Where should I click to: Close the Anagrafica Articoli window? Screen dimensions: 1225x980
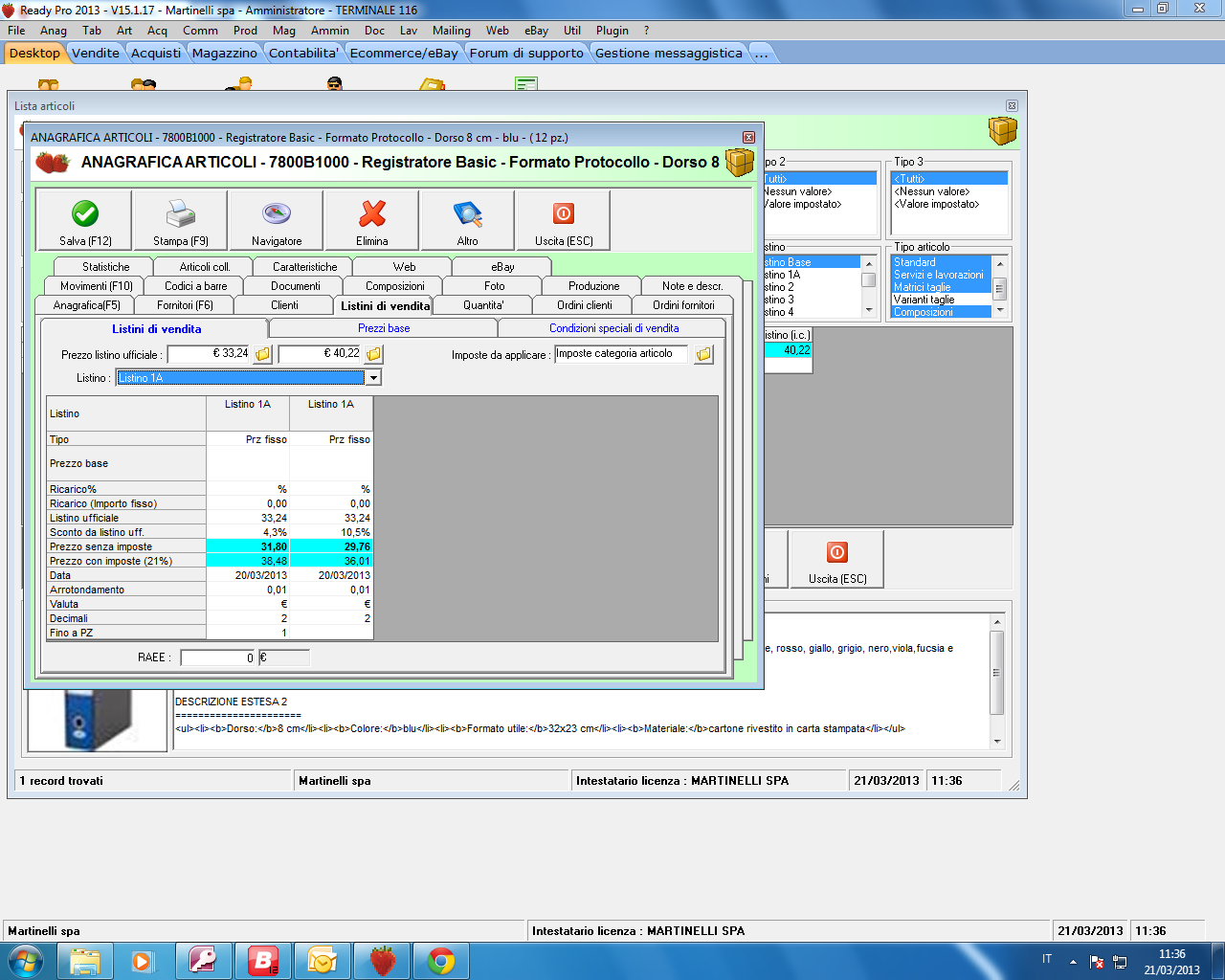click(749, 137)
